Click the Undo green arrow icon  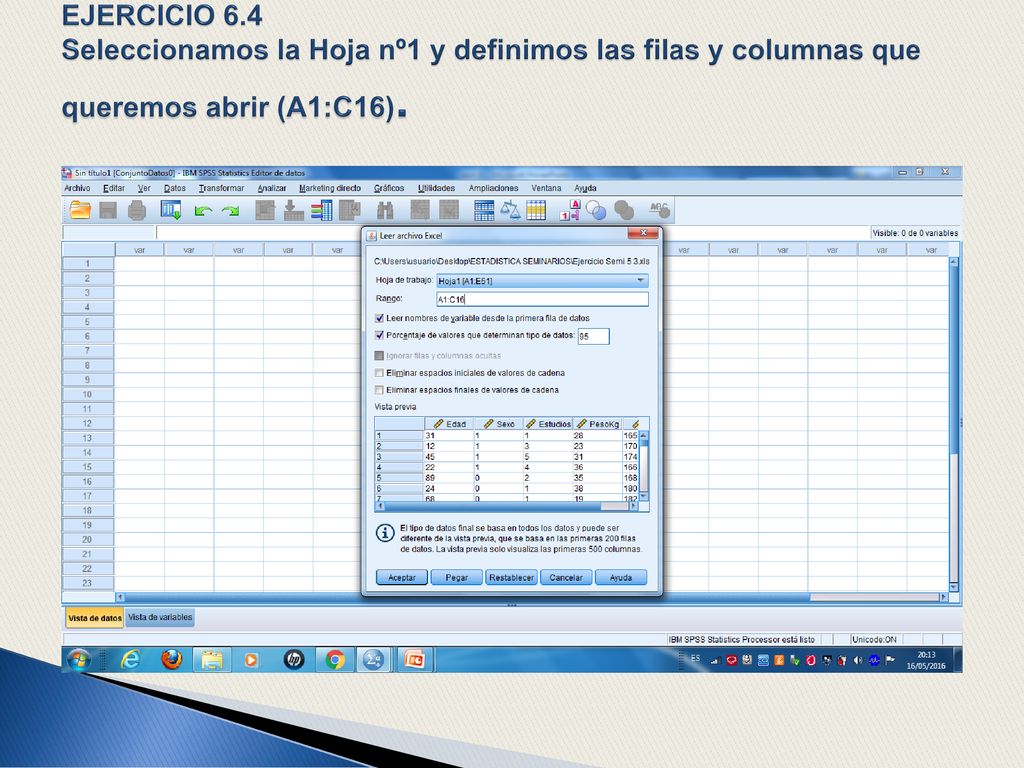coord(203,211)
